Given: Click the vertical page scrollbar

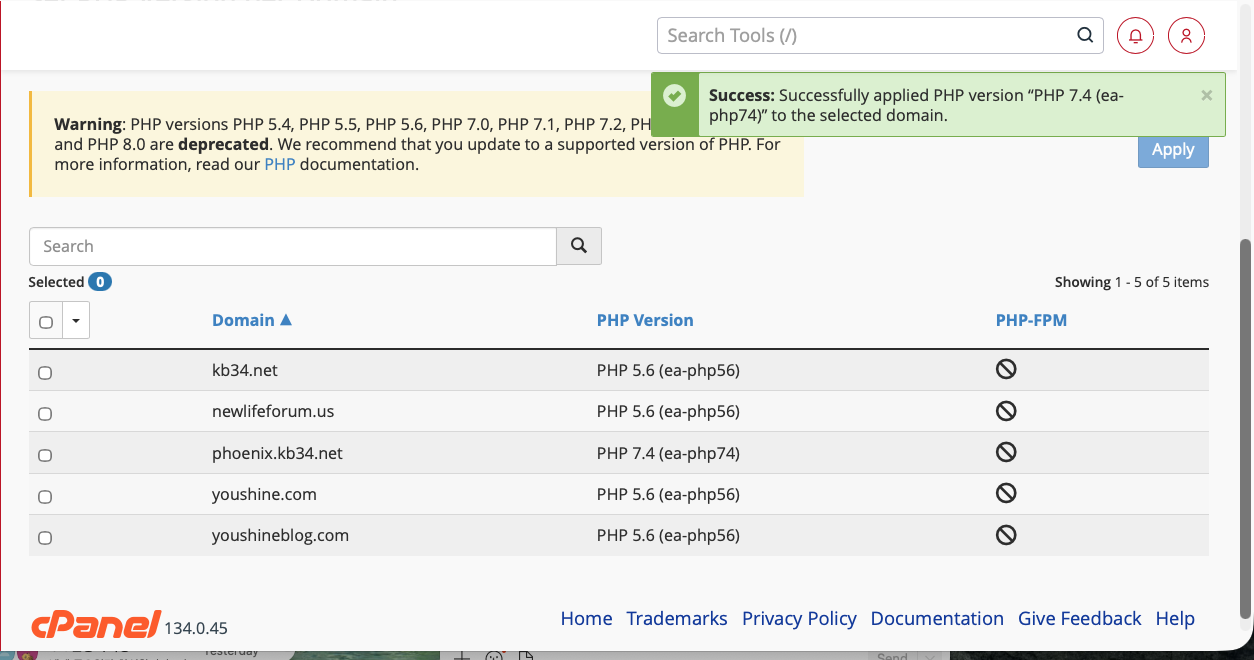Looking at the screenshot, I should pos(1246,428).
